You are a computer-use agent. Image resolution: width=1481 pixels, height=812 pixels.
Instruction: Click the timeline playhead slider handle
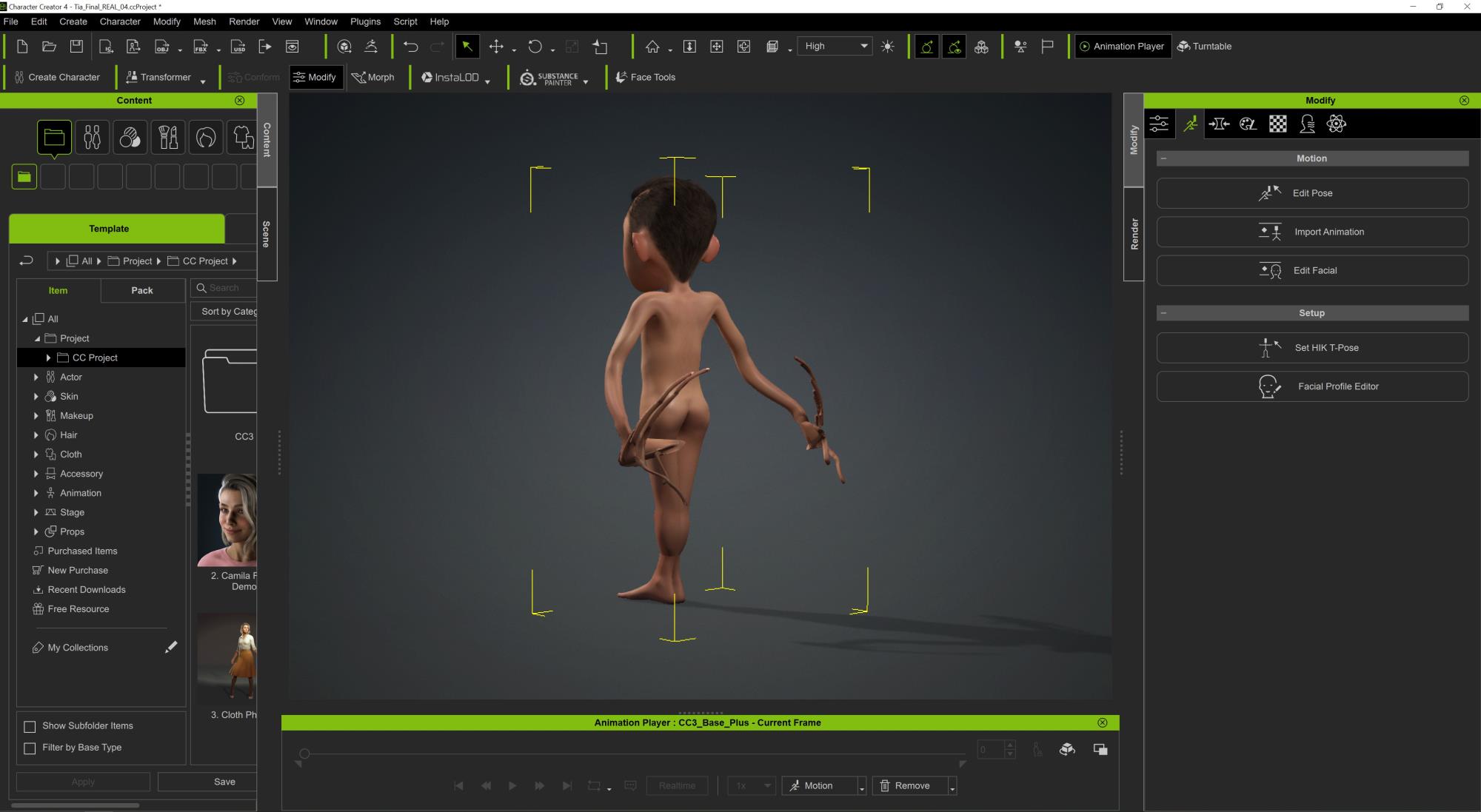pos(304,754)
